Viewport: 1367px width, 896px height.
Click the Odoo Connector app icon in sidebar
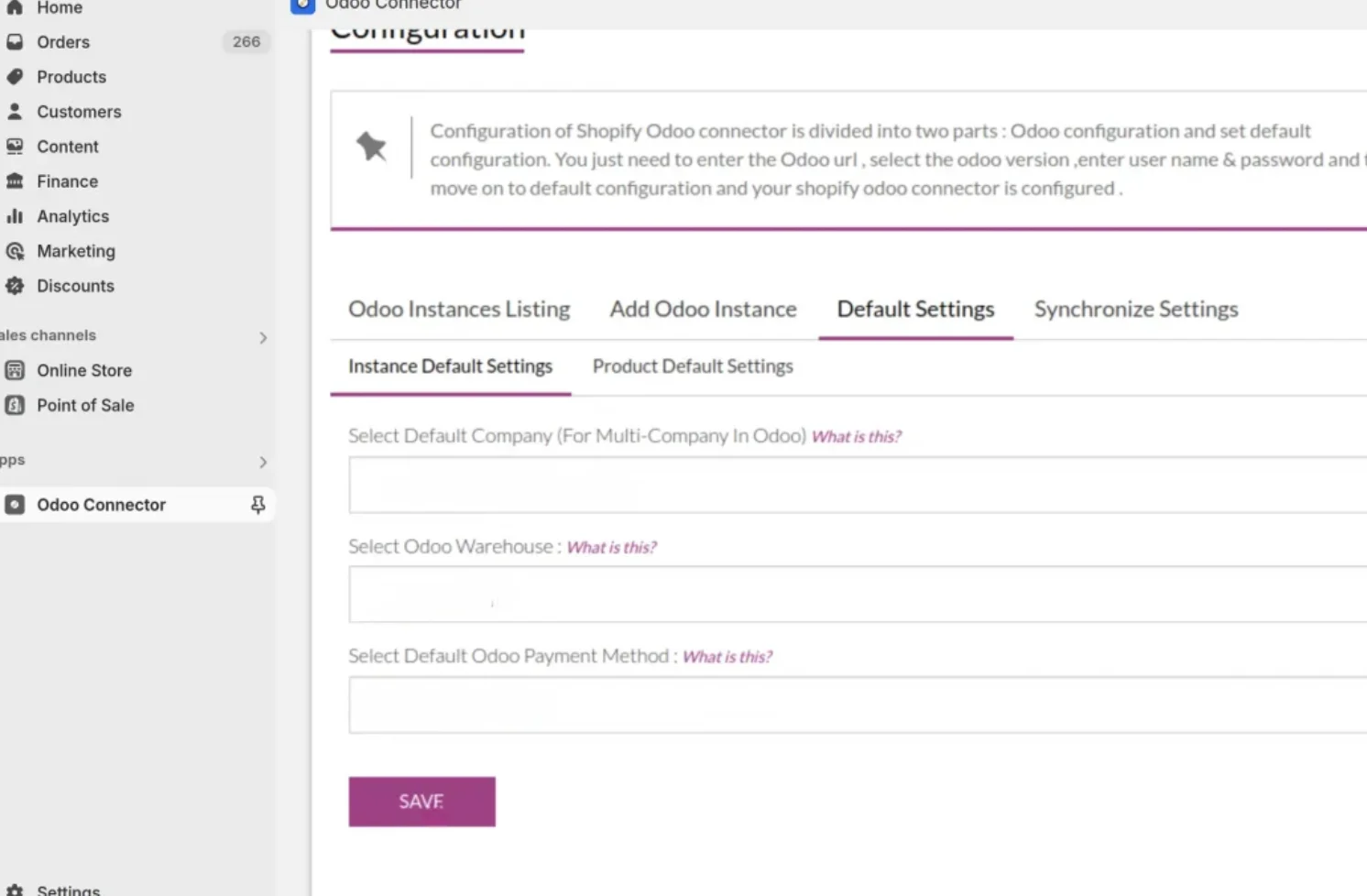15,505
